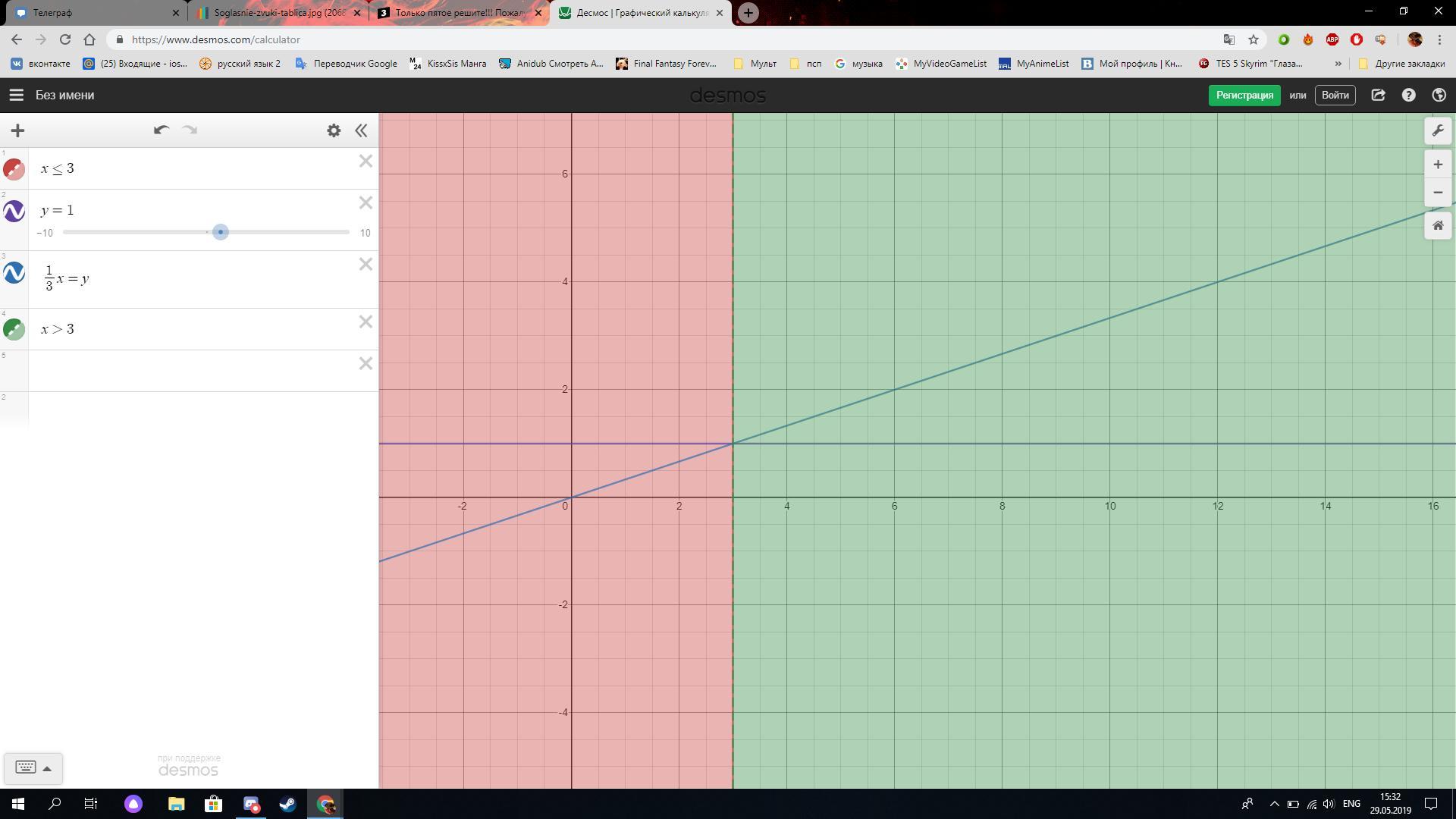Screen dimensions: 1456x819
Task: Open the share graph icon
Action: pyautogui.click(x=1378, y=95)
